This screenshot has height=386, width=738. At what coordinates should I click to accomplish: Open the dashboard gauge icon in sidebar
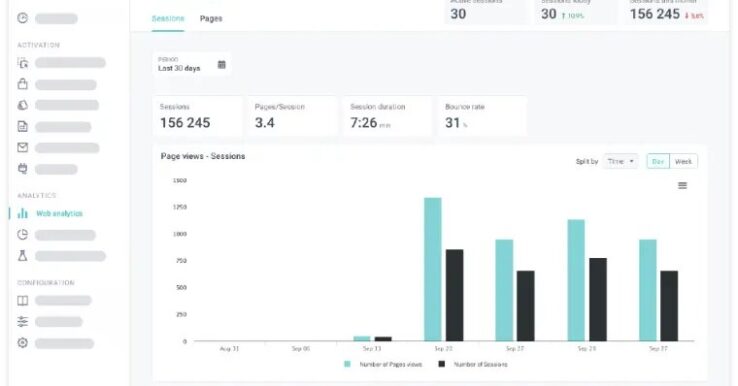click(x=23, y=18)
